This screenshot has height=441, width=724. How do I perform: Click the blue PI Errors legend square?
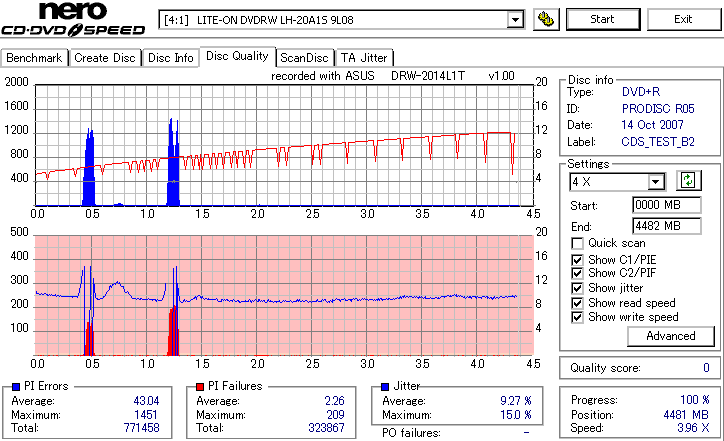(x=16, y=387)
